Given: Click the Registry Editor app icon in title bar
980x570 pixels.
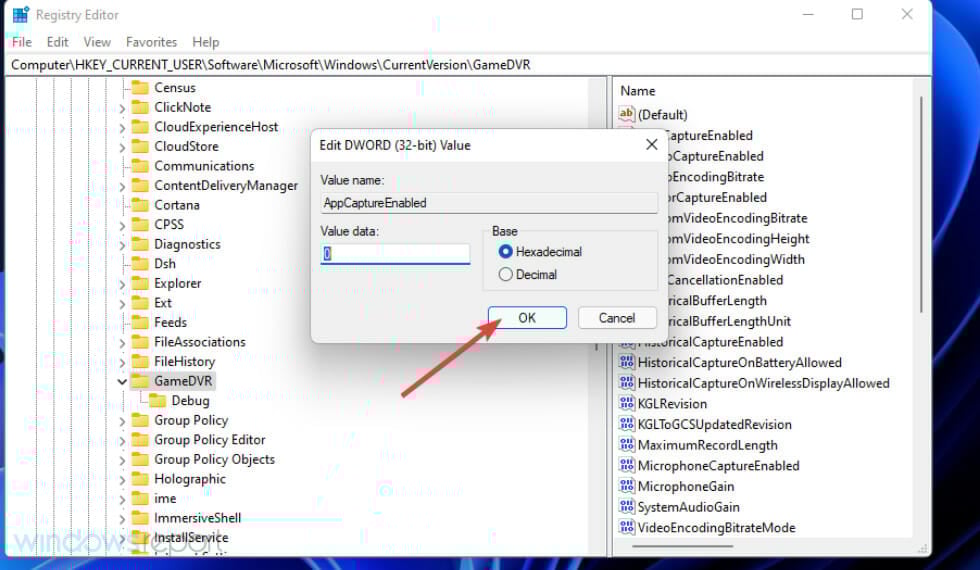Looking at the screenshot, I should 21,14.
